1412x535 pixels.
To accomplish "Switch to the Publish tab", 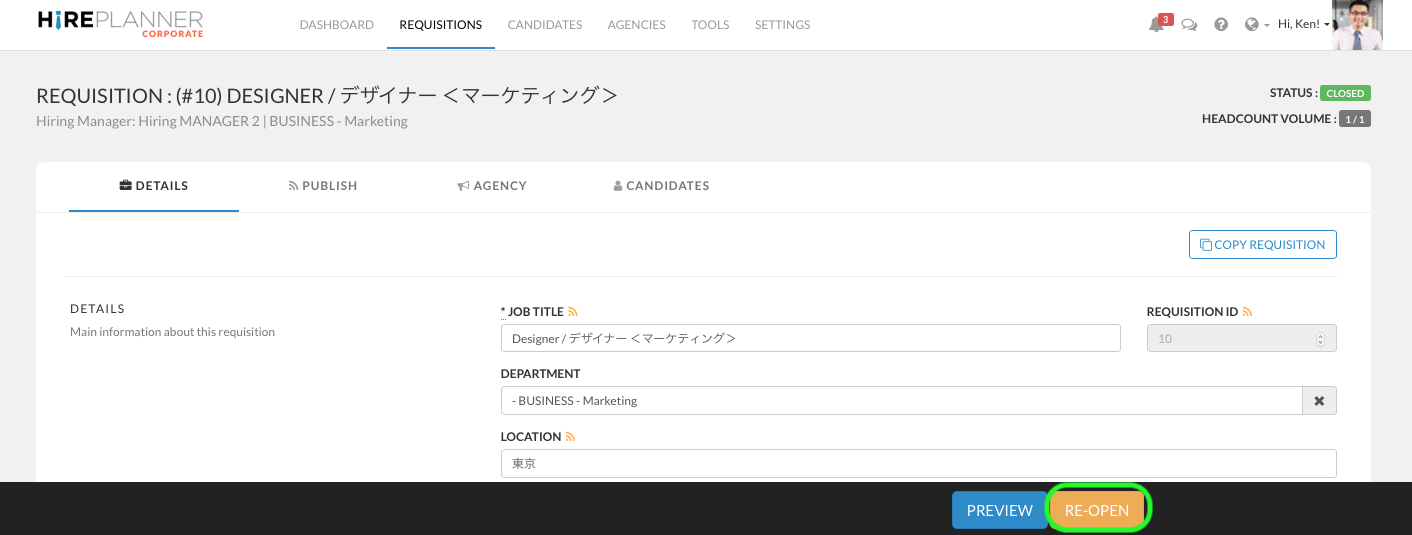I will pos(323,186).
